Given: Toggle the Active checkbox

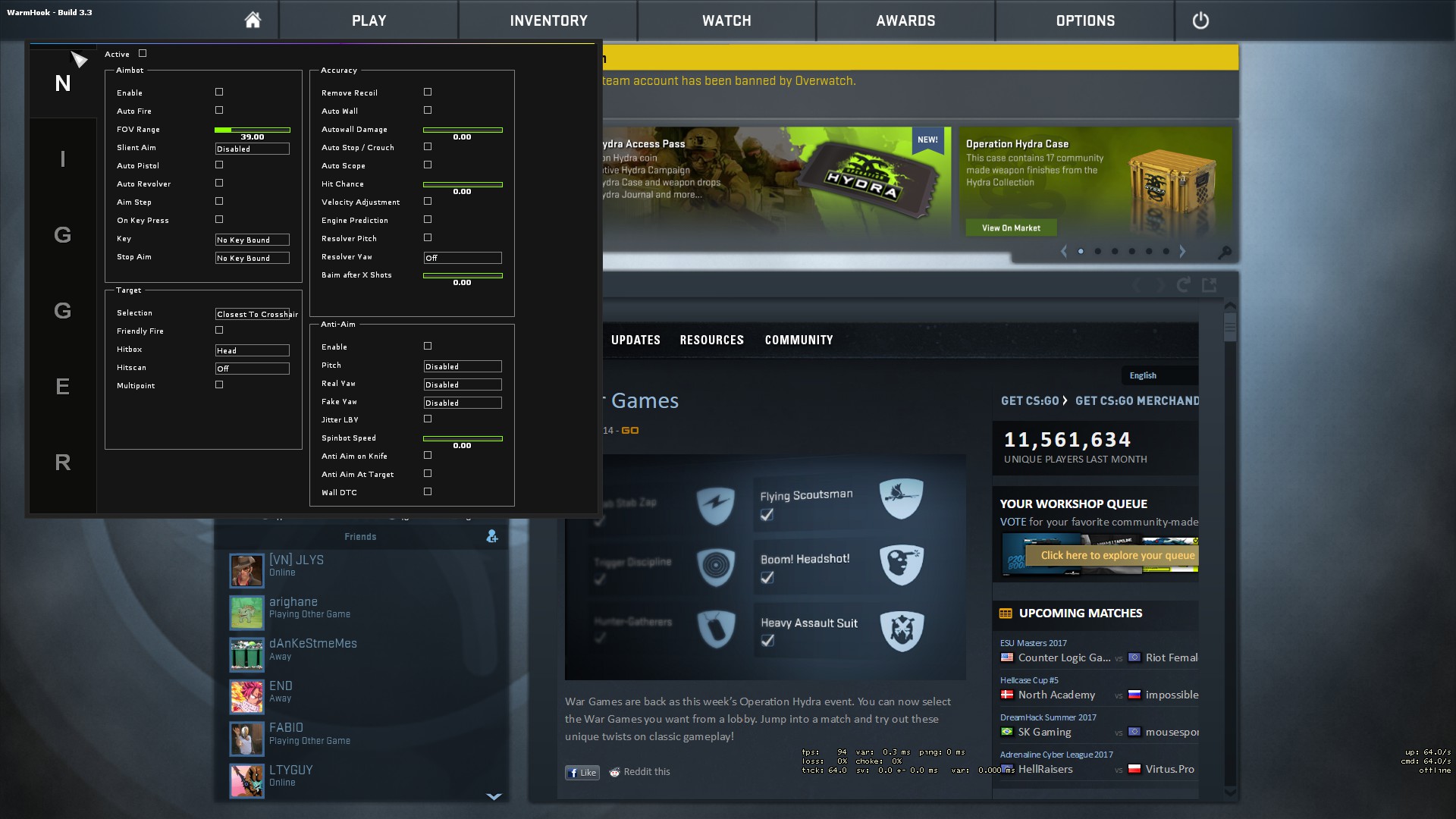Looking at the screenshot, I should [x=143, y=53].
